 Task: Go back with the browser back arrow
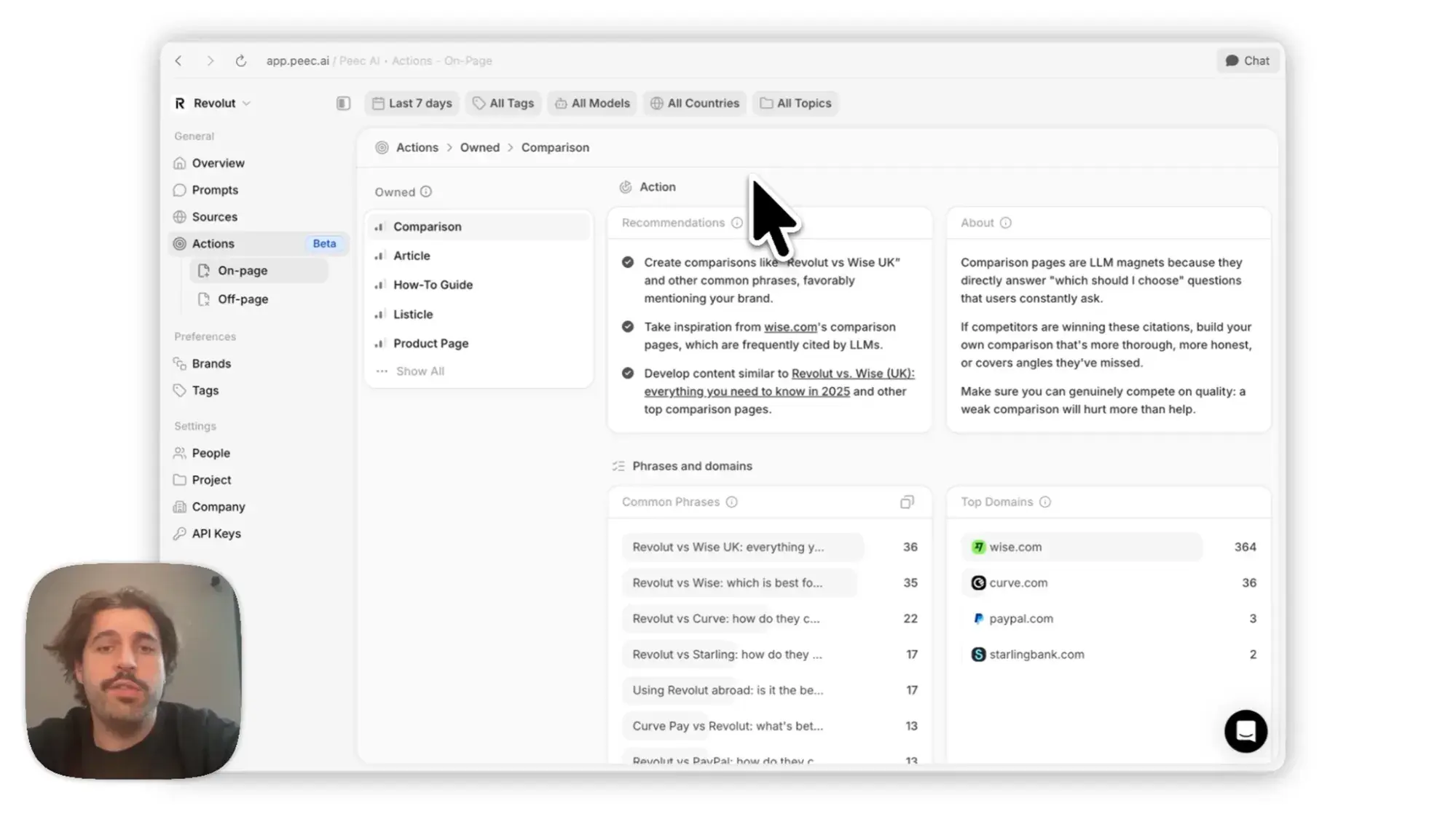pos(178,60)
